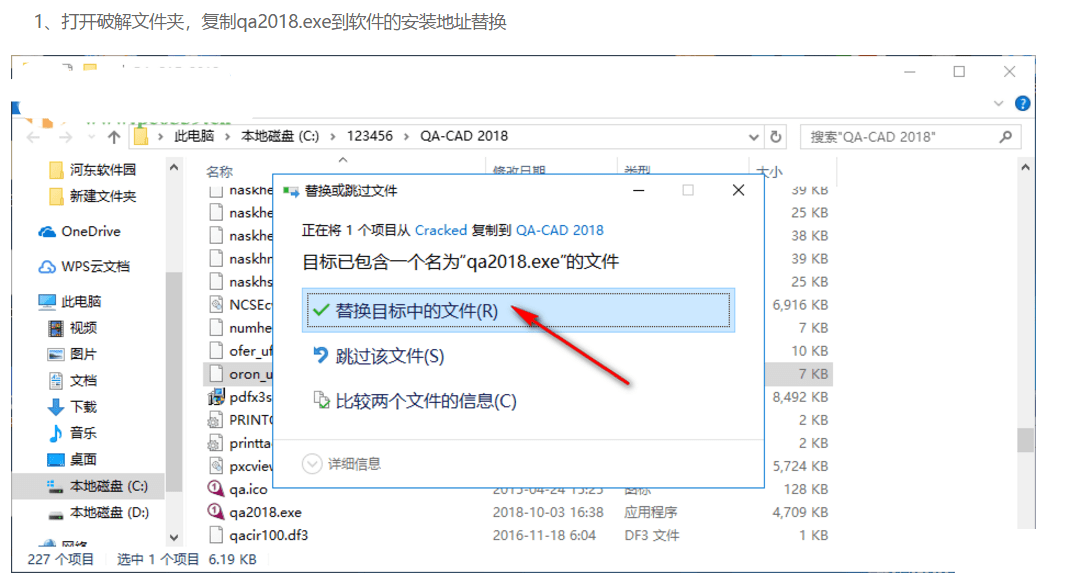Open the QA-CAD 2018 destination link in dialog
Screen dimensions: 1083x585
click(559, 230)
